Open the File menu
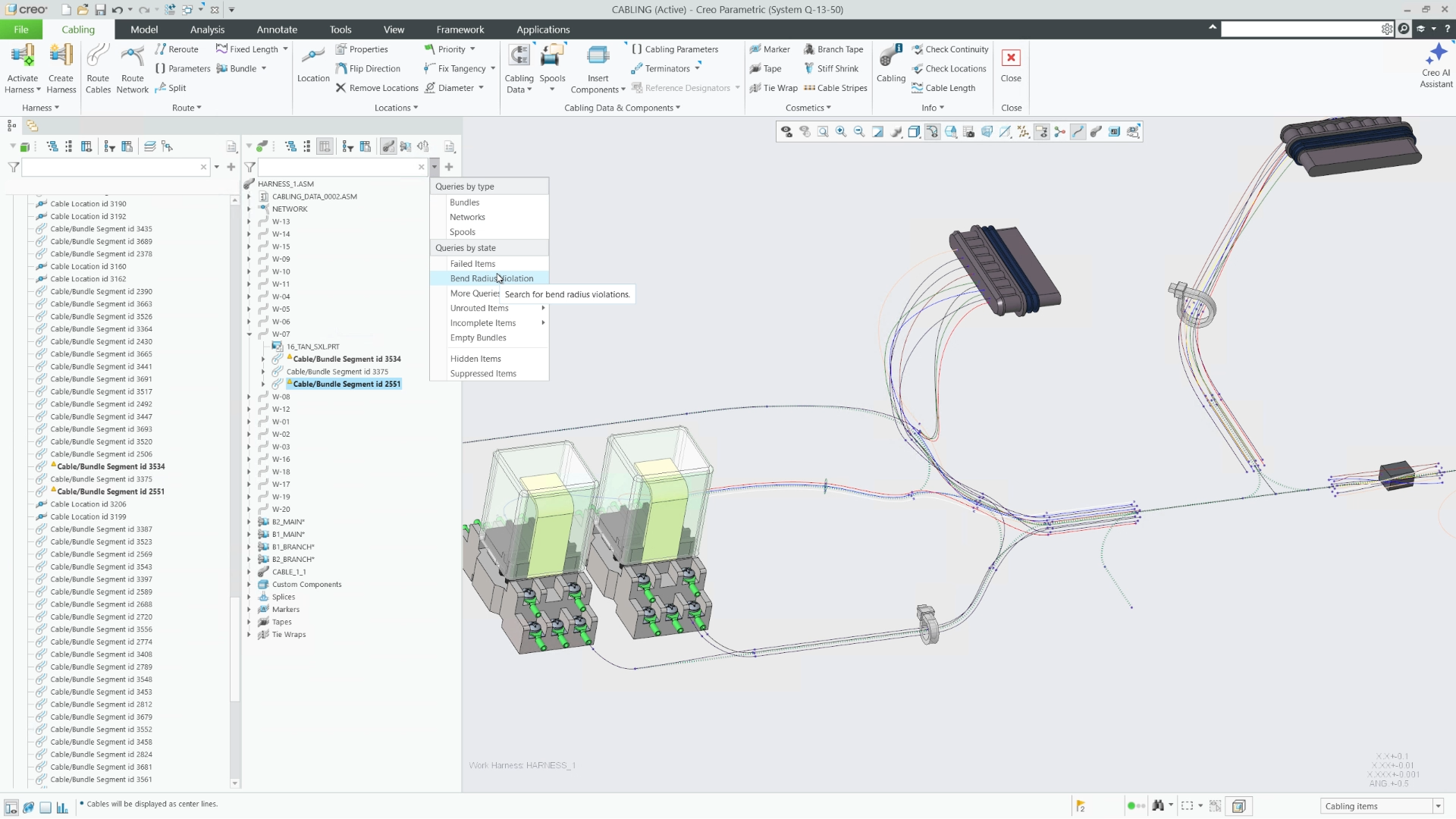1456x819 pixels. coord(20,30)
